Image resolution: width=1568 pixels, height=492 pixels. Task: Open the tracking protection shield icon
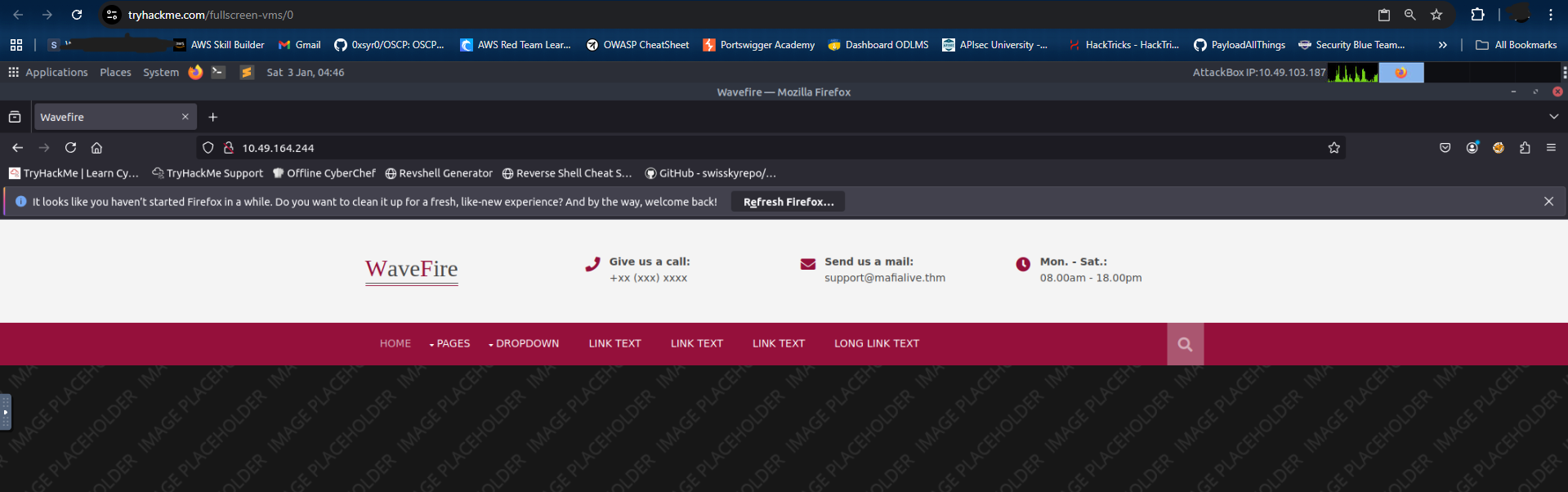point(208,148)
